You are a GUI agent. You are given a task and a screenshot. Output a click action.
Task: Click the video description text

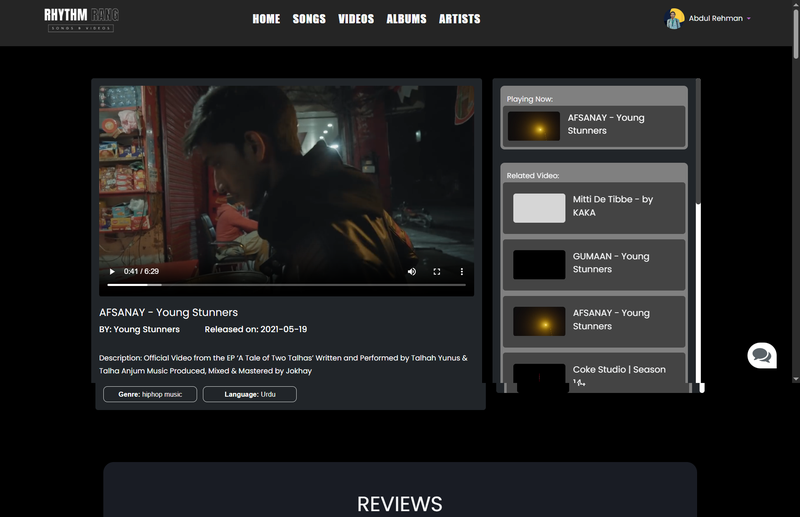(283, 364)
